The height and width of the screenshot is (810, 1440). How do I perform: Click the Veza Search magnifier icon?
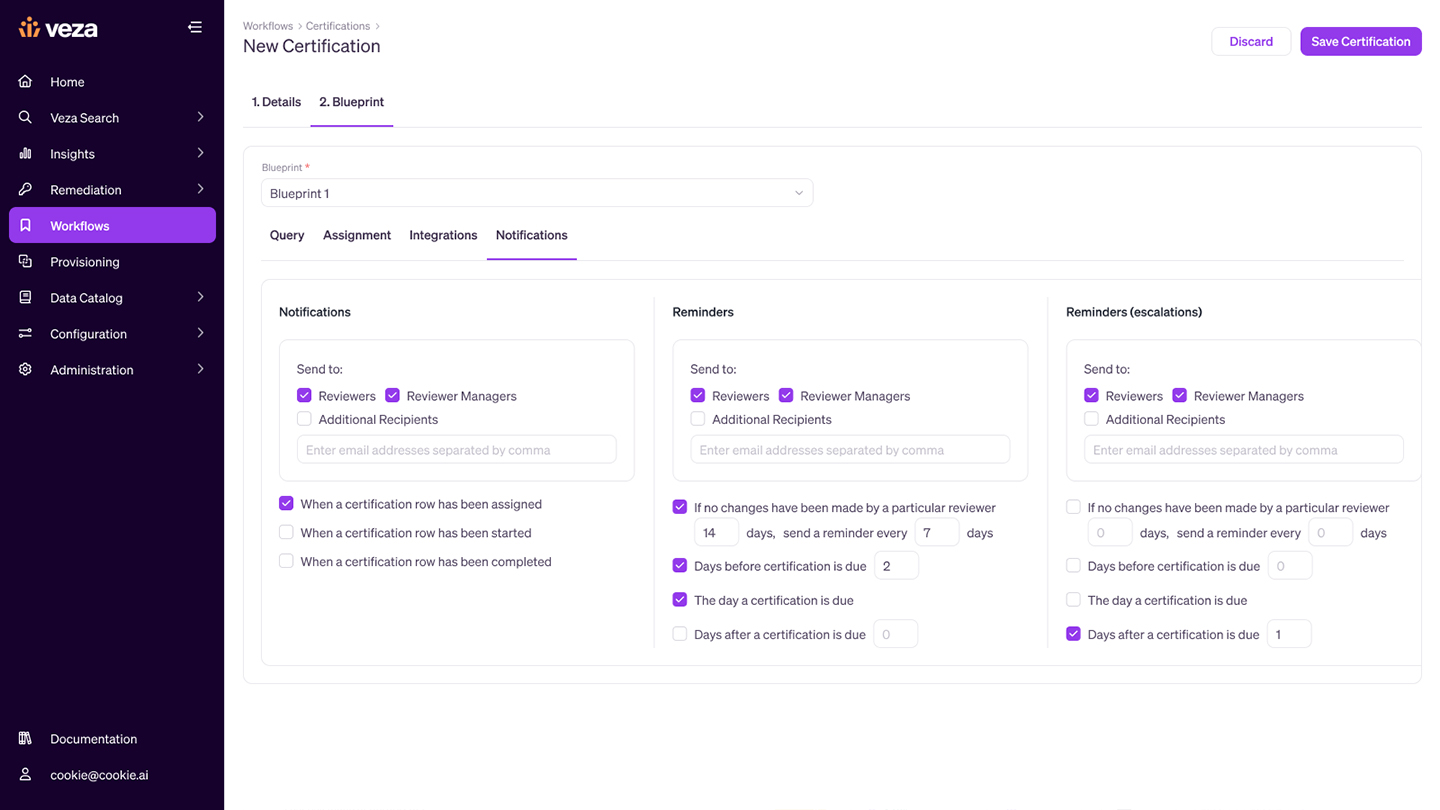click(x=26, y=117)
